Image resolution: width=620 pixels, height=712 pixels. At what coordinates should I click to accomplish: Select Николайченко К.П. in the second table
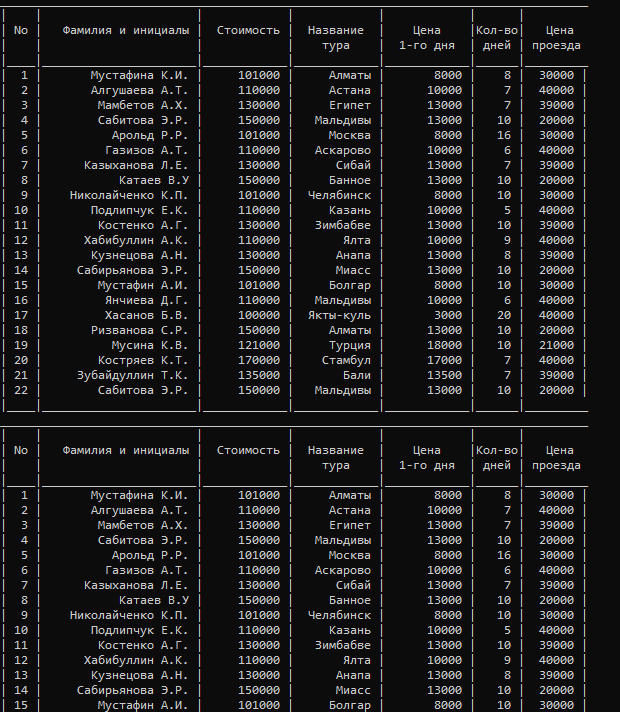coord(129,615)
